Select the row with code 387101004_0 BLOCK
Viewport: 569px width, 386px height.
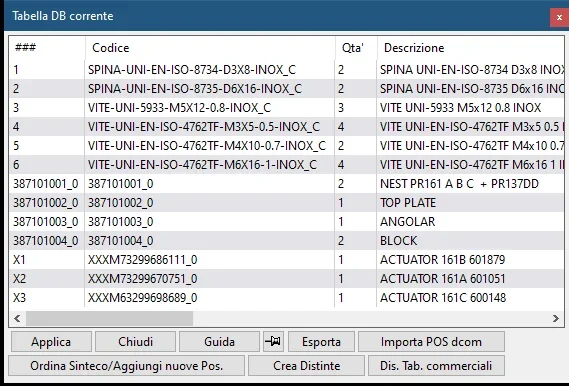click(287, 241)
